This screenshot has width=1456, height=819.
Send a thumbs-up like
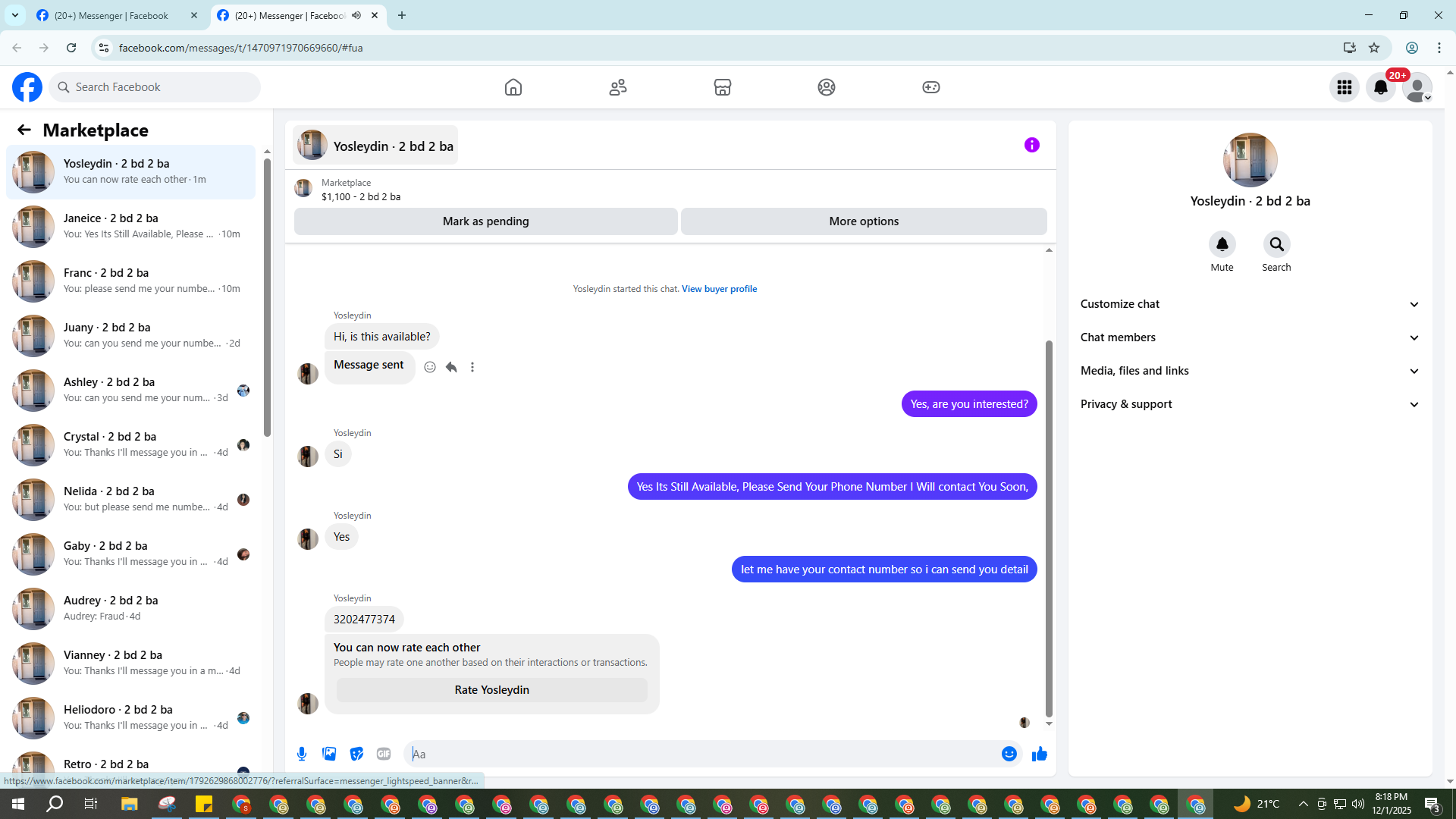pos(1040,754)
